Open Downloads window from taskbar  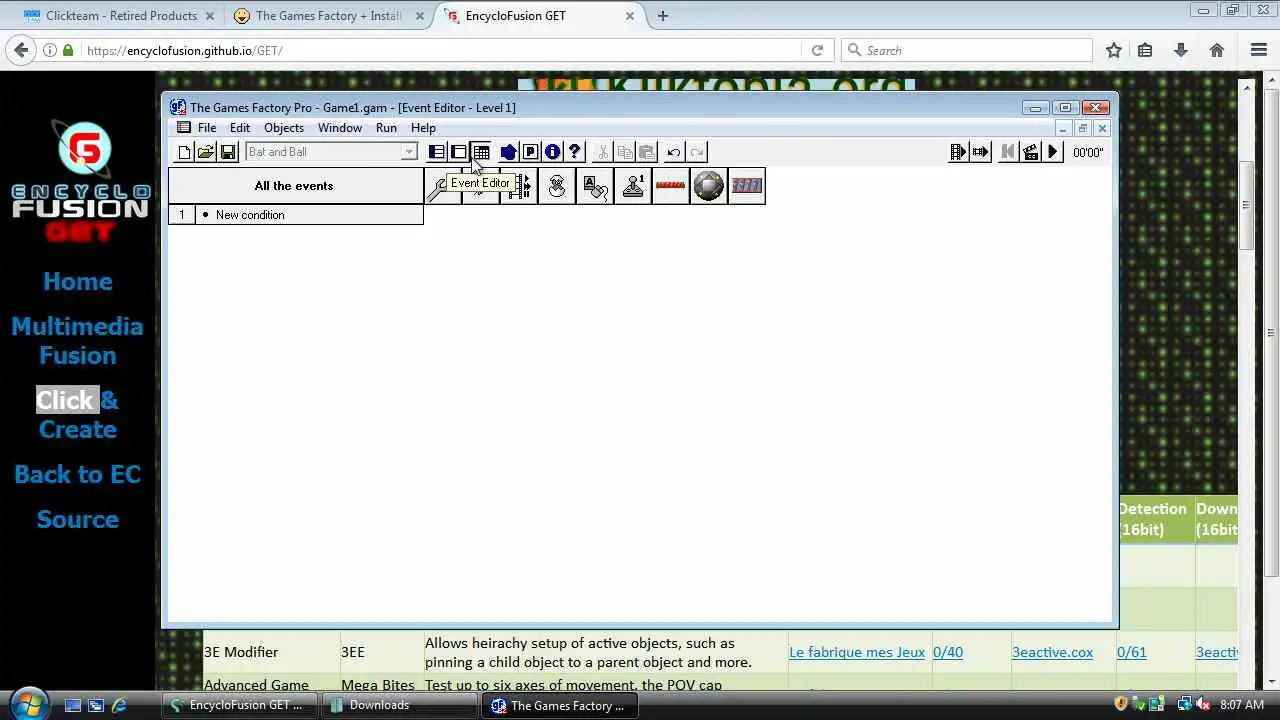401,705
